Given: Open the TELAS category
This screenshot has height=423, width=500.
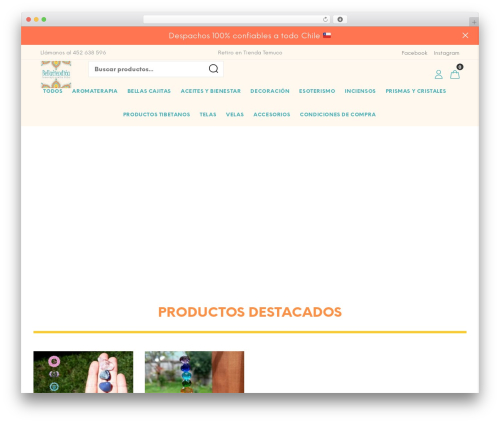Looking at the screenshot, I should [x=208, y=114].
